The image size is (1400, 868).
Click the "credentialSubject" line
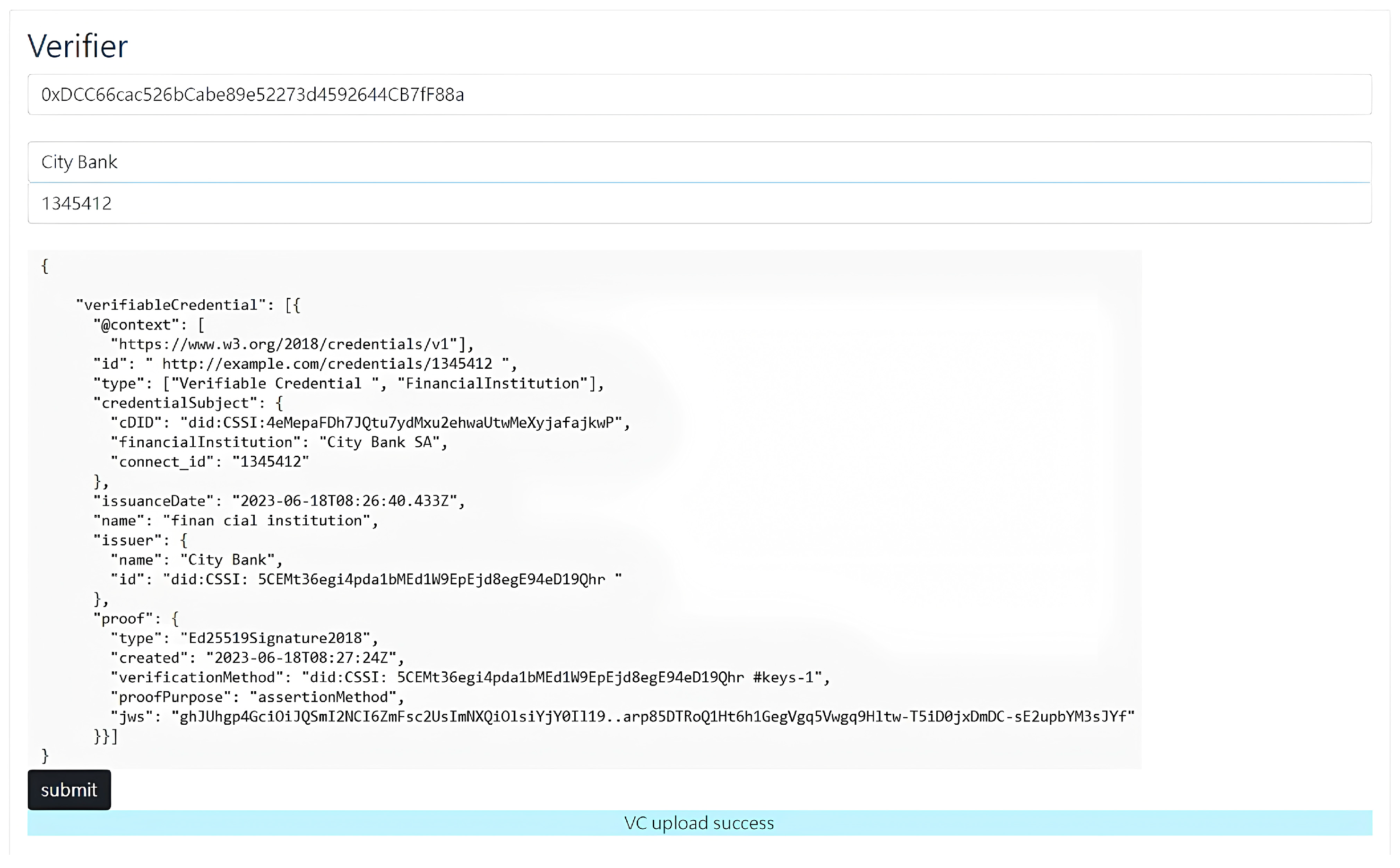pyautogui.click(x=188, y=403)
